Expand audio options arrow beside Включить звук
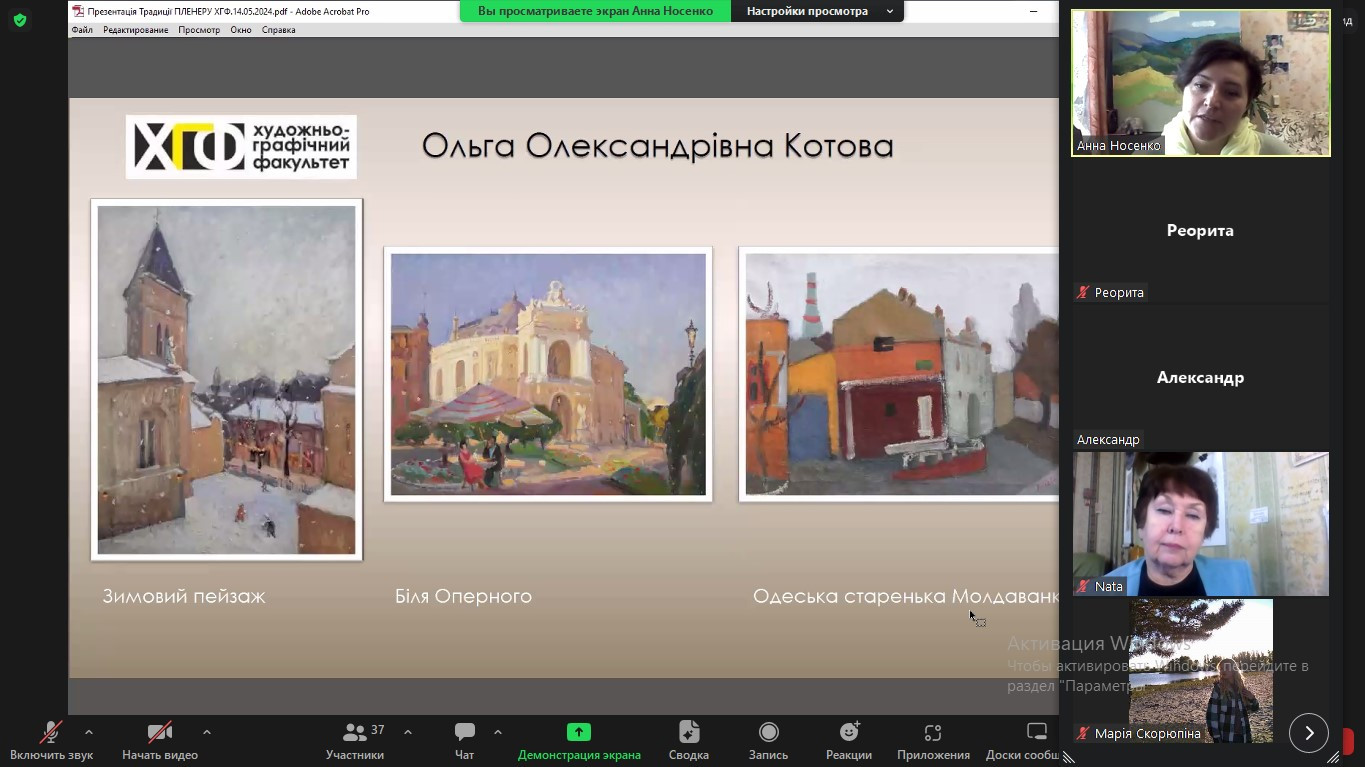 (x=88, y=732)
